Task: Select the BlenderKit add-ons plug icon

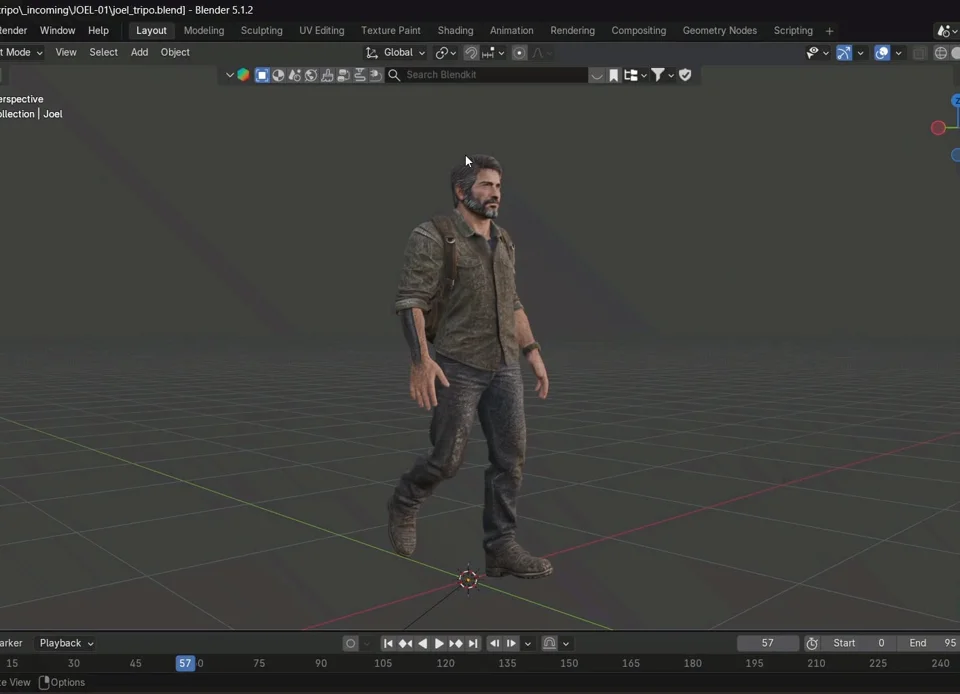Action: pos(376,75)
